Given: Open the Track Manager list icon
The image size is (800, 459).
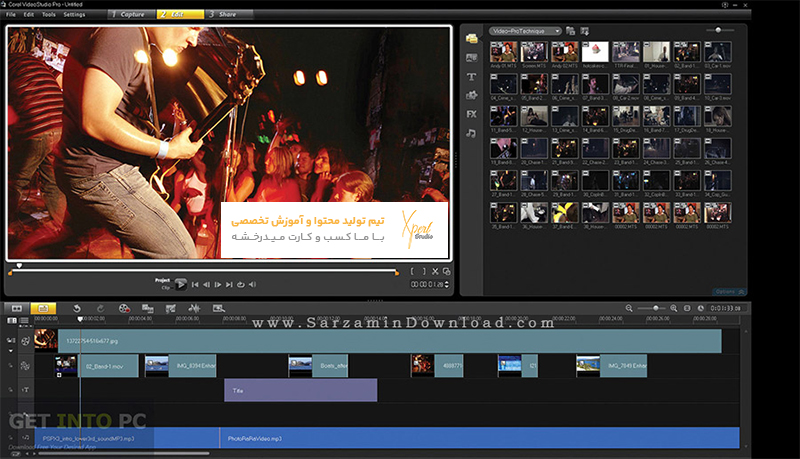Looking at the screenshot, I should coord(24,320).
